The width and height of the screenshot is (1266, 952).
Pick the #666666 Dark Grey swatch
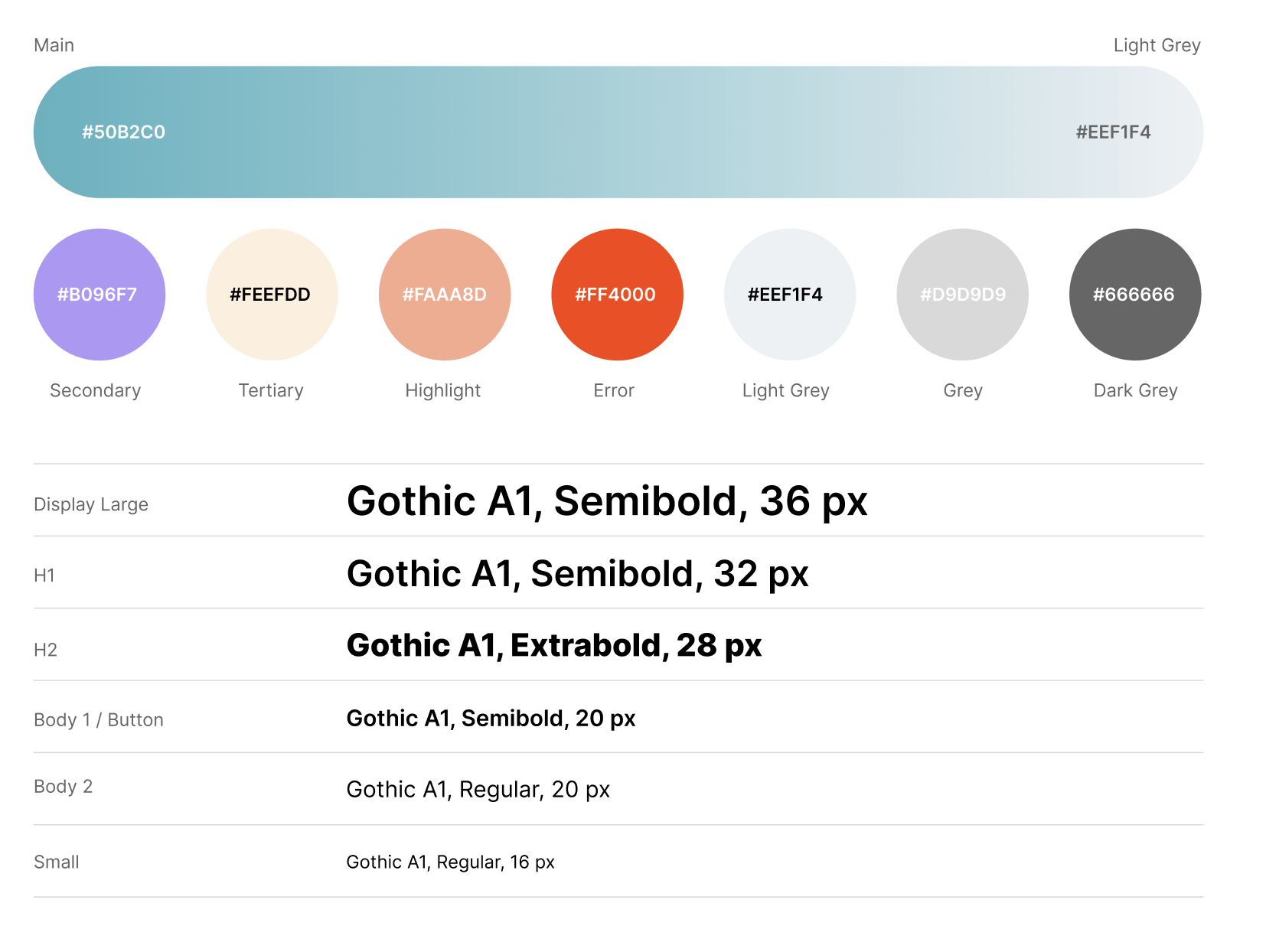click(1134, 295)
